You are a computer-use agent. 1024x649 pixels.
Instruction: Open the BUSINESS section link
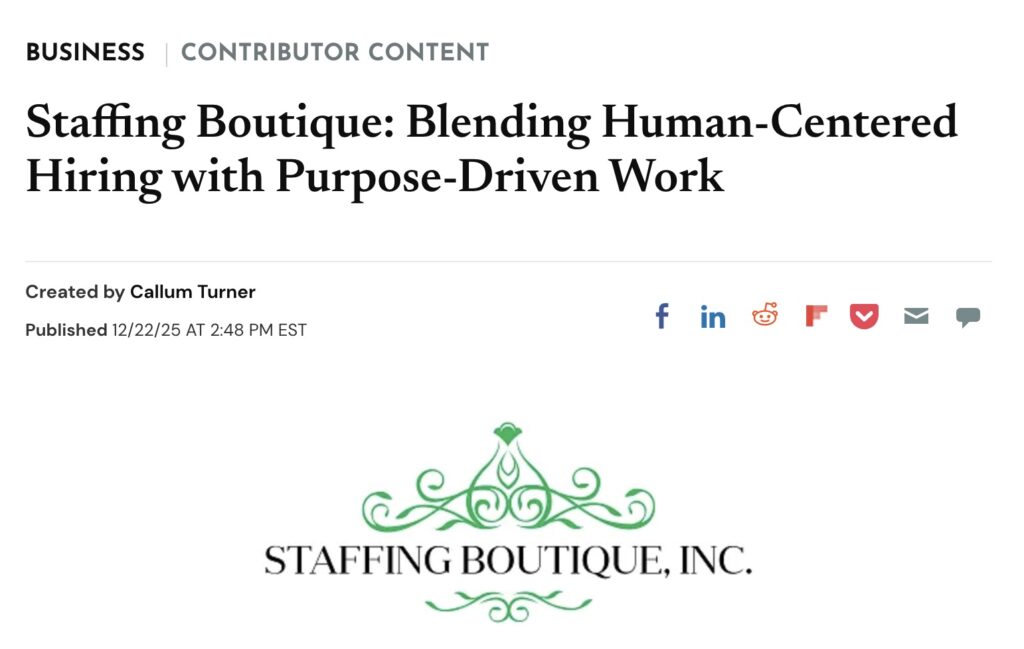[x=85, y=53]
